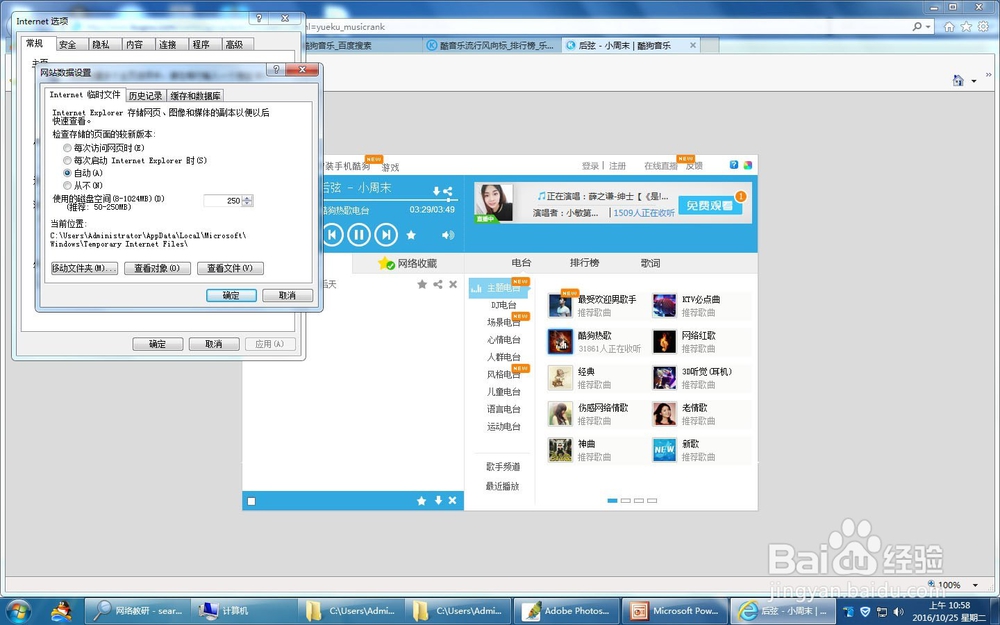The image size is (1000, 625).
Task: Click the 注册 link in the player
Action: tap(617, 166)
